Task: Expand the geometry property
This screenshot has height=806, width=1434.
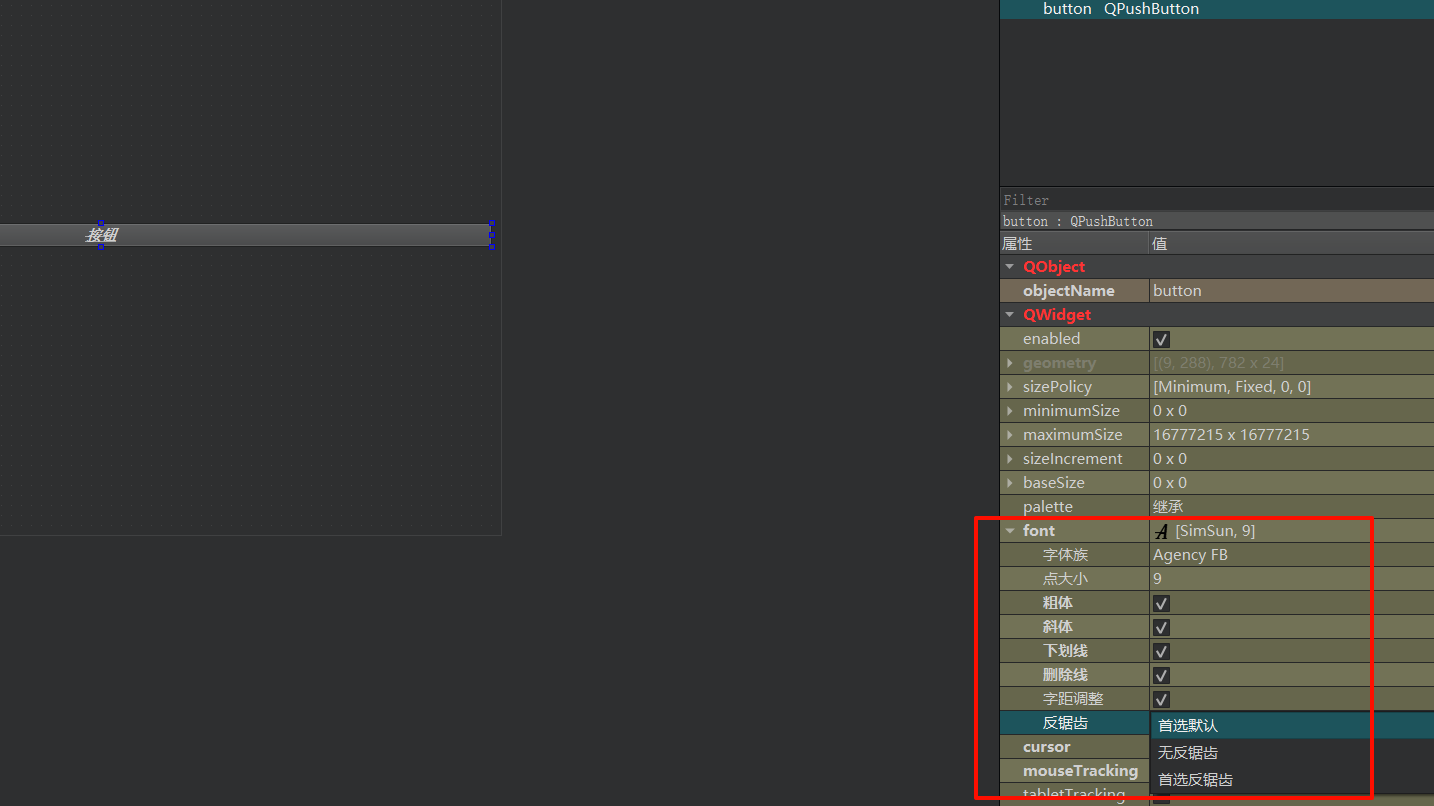Action: [1010, 363]
